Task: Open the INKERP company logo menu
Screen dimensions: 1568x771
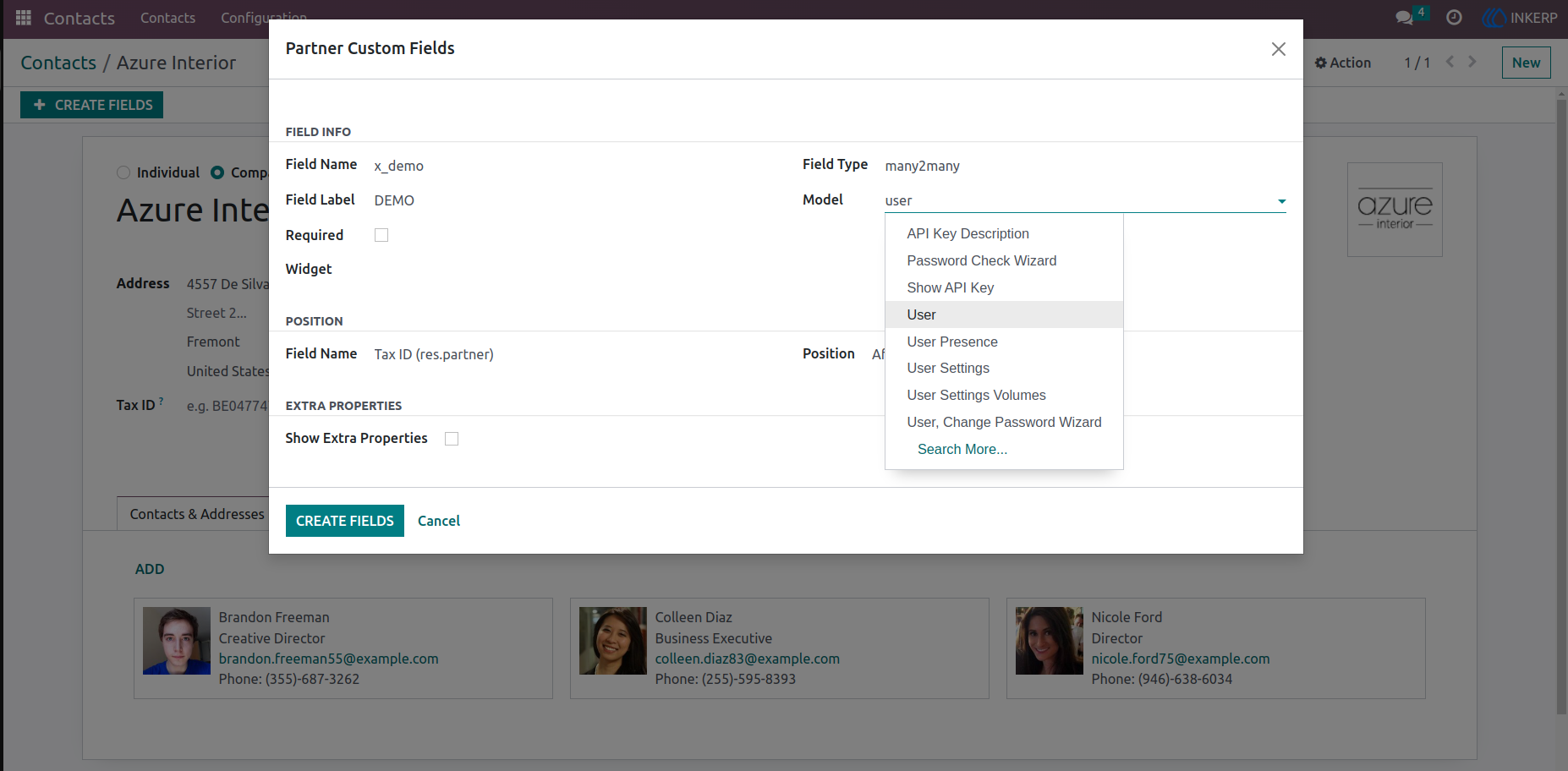Action: [1520, 18]
